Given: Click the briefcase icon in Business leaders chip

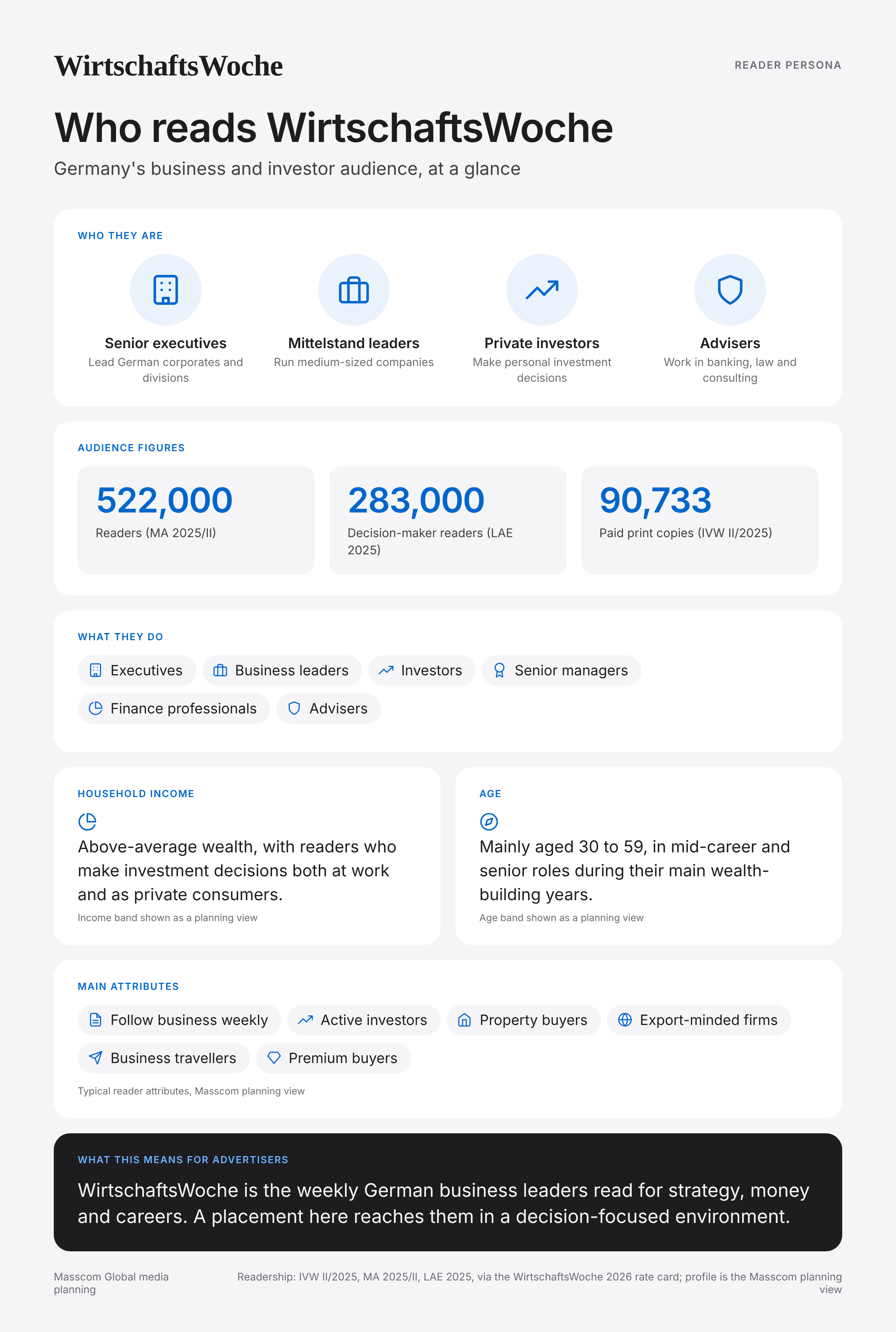Looking at the screenshot, I should click(x=220, y=670).
